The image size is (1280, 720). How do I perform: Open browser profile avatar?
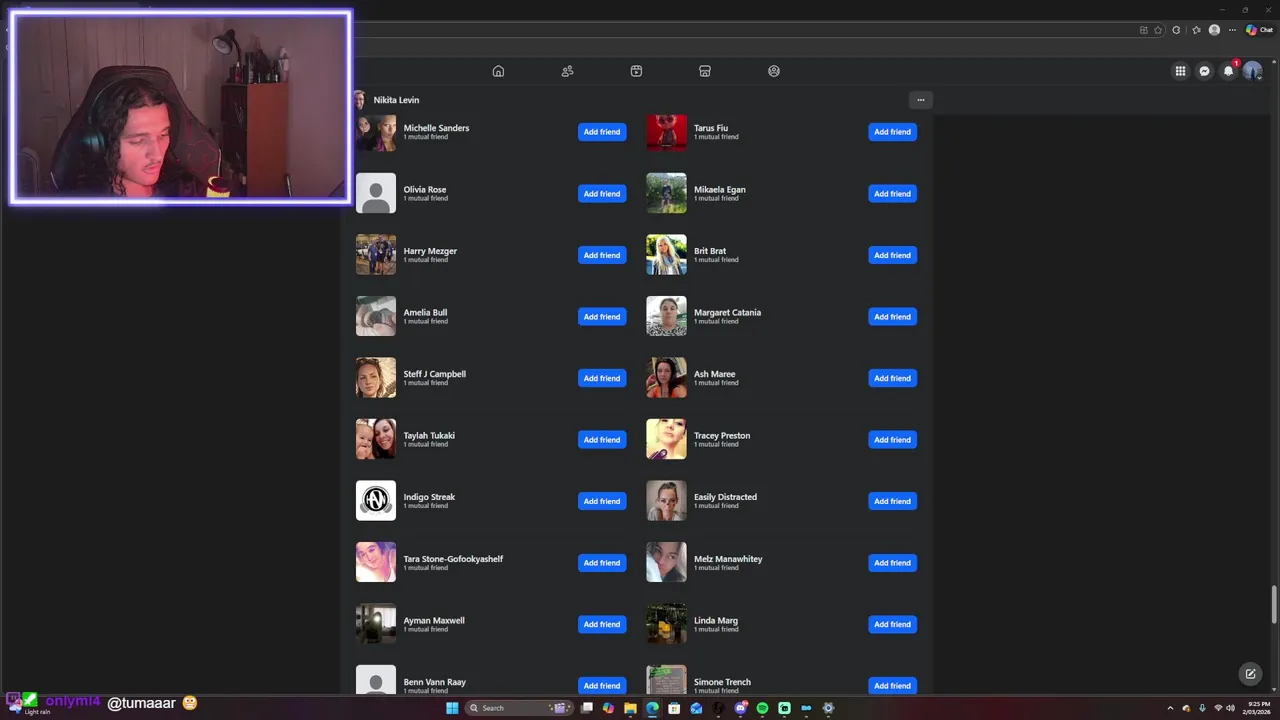(1214, 30)
